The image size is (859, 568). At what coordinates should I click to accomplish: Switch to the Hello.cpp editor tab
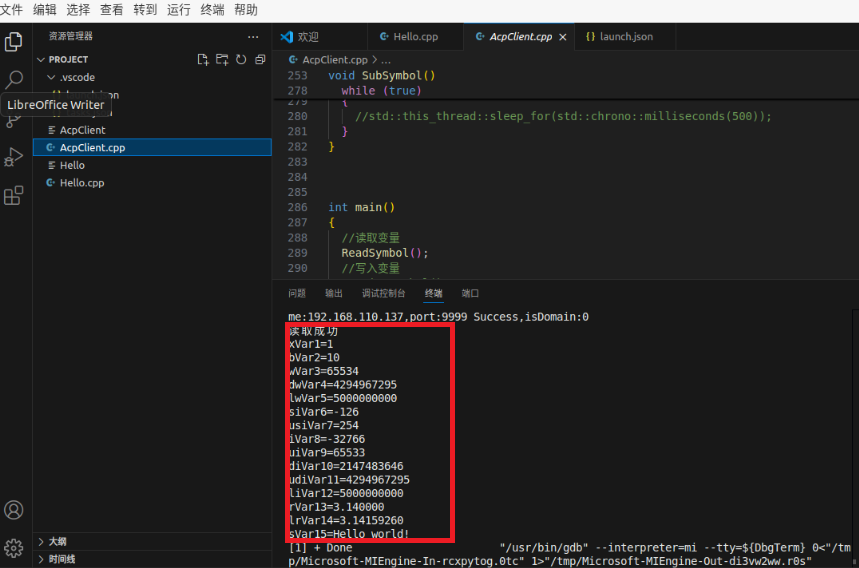tap(415, 37)
